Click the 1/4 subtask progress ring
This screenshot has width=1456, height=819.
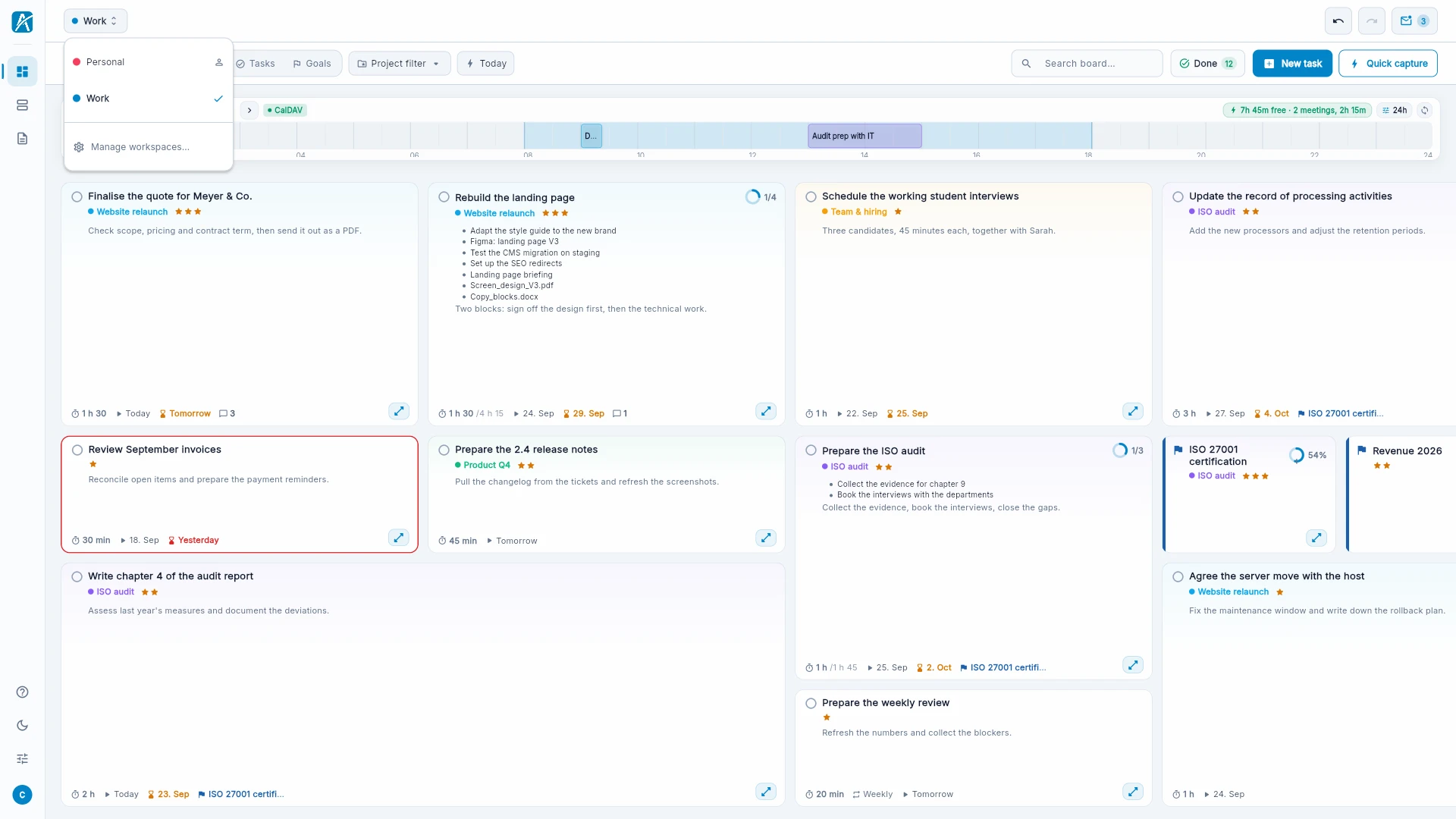click(x=752, y=197)
